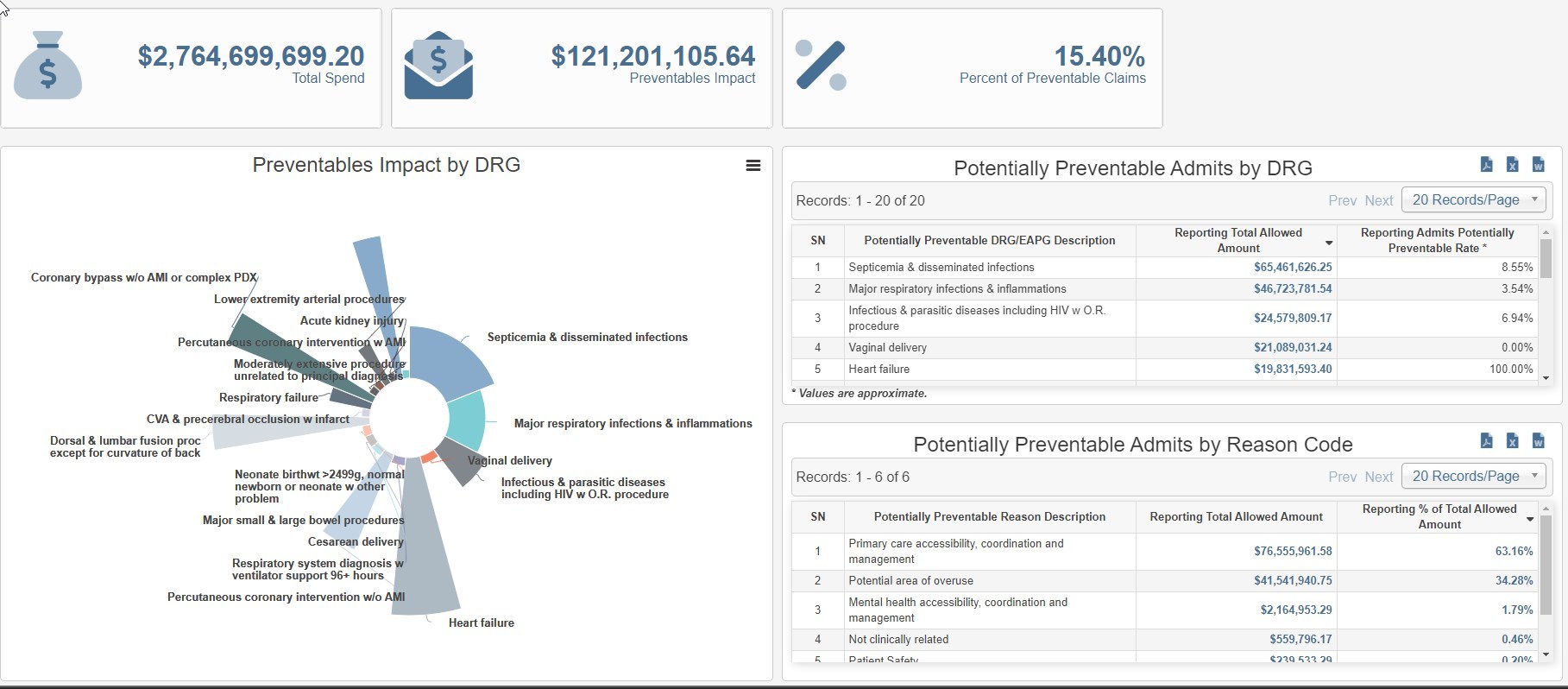Image resolution: width=1568 pixels, height=689 pixels.
Task: Export Admits by Reason Code to PDF
Action: [x=1487, y=440]
